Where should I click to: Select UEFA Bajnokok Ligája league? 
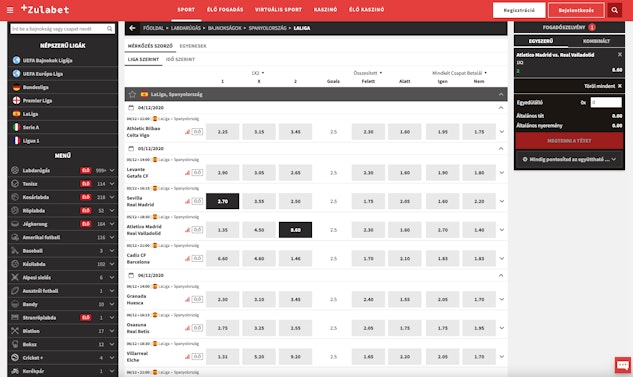coord(47,60)
